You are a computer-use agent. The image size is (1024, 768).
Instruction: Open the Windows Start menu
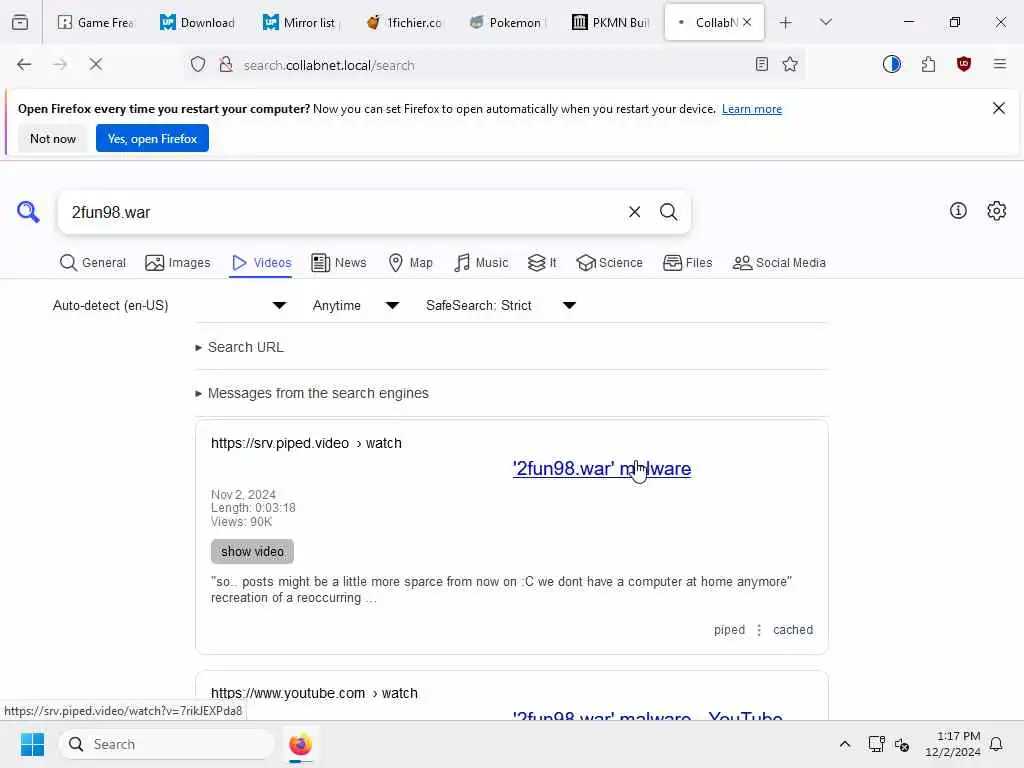click(x=32, y=744)
